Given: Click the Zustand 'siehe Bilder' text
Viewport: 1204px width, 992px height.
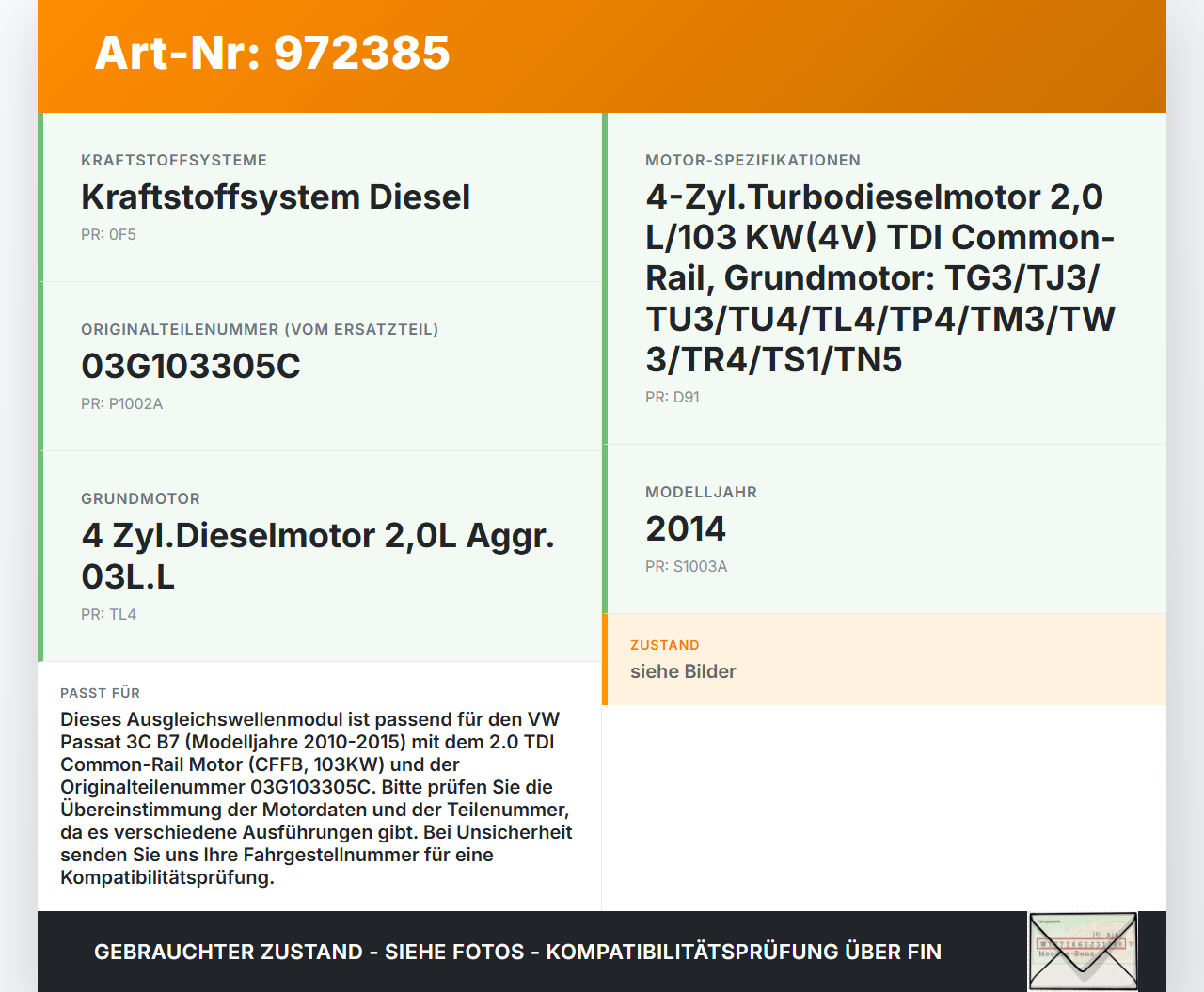Looking at the screenshot, I should pos(683,671).
